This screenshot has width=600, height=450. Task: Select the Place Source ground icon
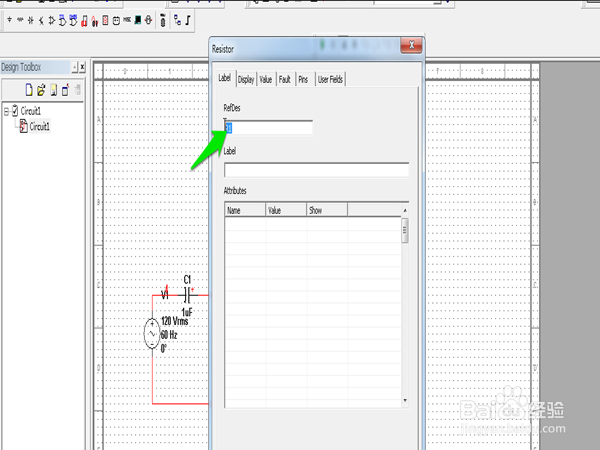10,20
